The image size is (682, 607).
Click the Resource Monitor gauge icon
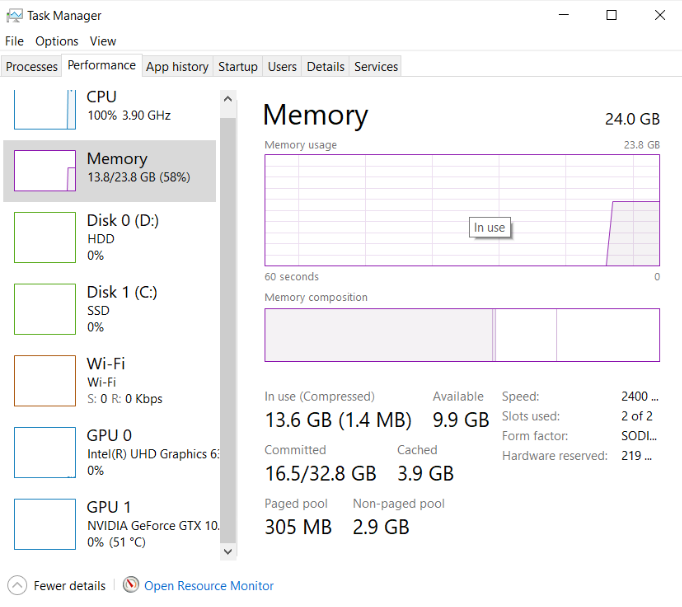click(130, 585)
